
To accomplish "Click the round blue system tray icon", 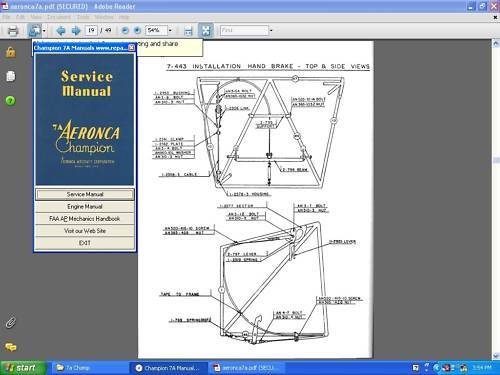I will [x=436, y=368].
